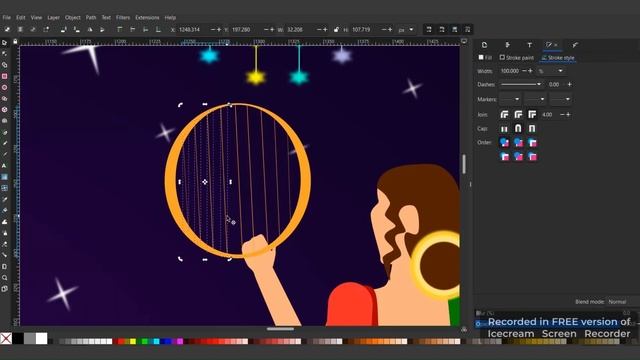Open the mid marker dropdown
This screenshot has width=640, height=360.
[535, 99]
